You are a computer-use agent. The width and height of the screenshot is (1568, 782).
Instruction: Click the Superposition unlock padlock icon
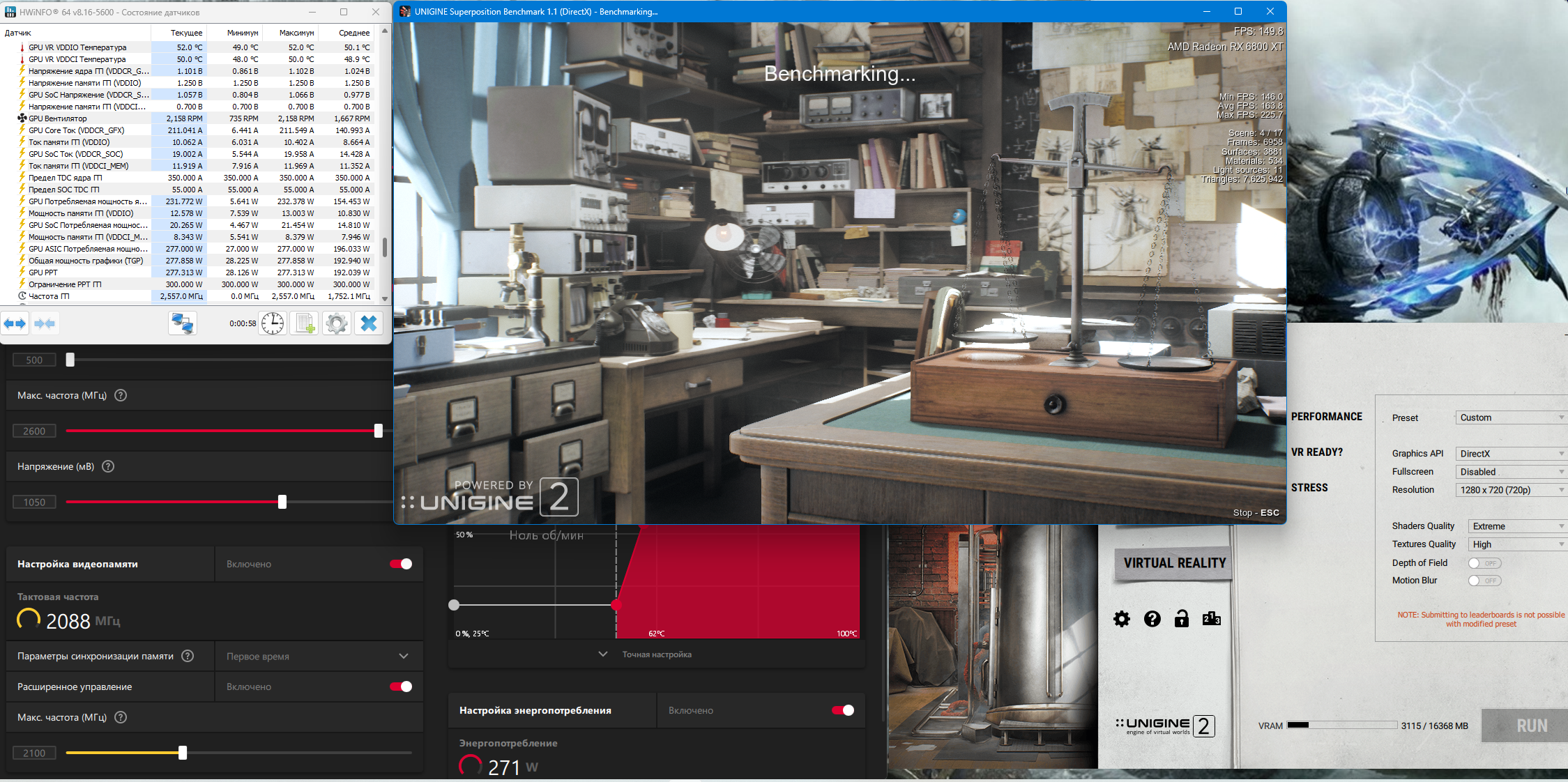click(x=1181, y=619)
